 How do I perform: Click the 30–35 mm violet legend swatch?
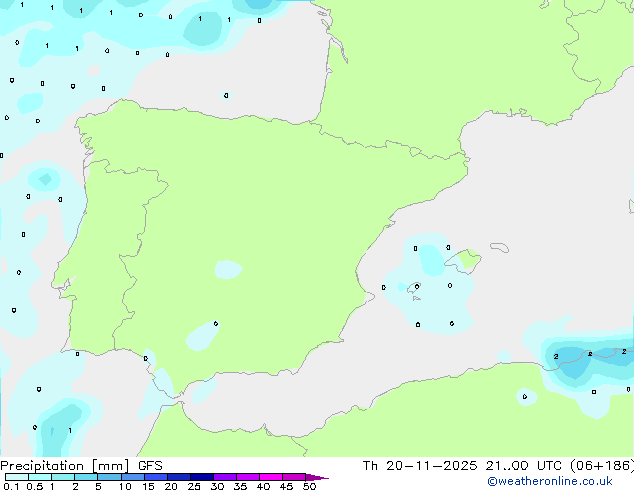225,477
